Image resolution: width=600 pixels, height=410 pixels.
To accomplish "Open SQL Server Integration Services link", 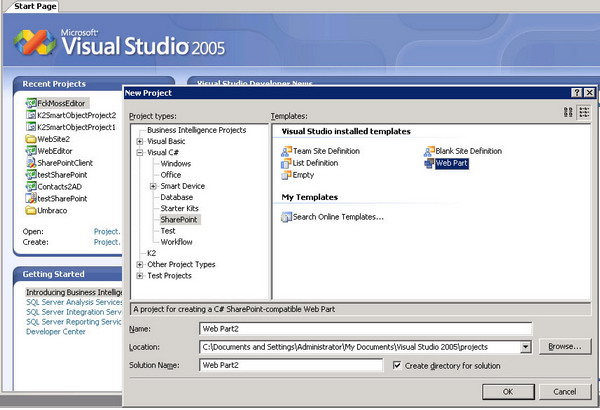I will point(74,312).
